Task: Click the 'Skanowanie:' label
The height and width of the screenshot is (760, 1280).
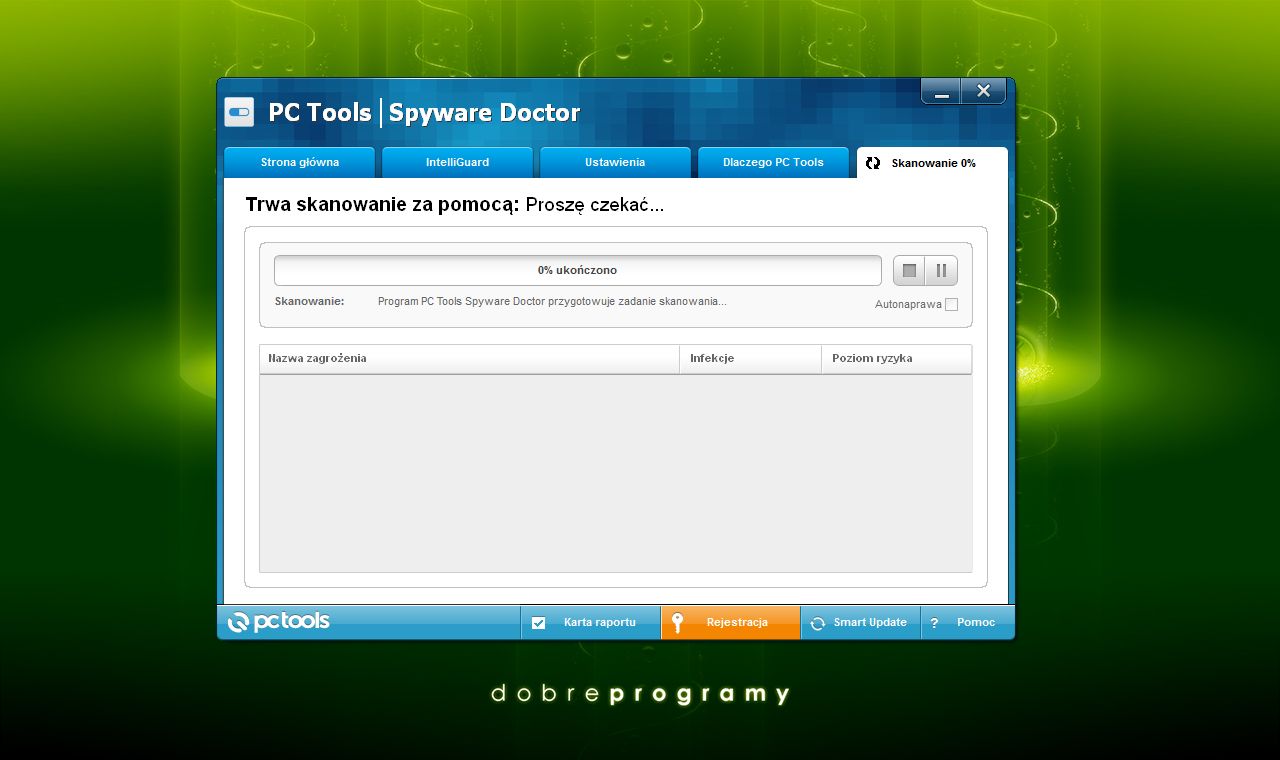Action: pos(310,301)
